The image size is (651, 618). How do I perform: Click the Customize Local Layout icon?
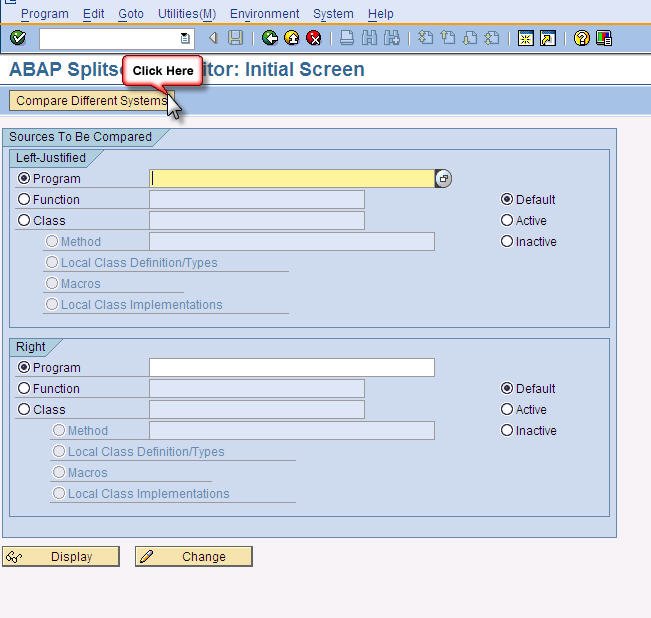pyautogui.click(x=604, y=38)
